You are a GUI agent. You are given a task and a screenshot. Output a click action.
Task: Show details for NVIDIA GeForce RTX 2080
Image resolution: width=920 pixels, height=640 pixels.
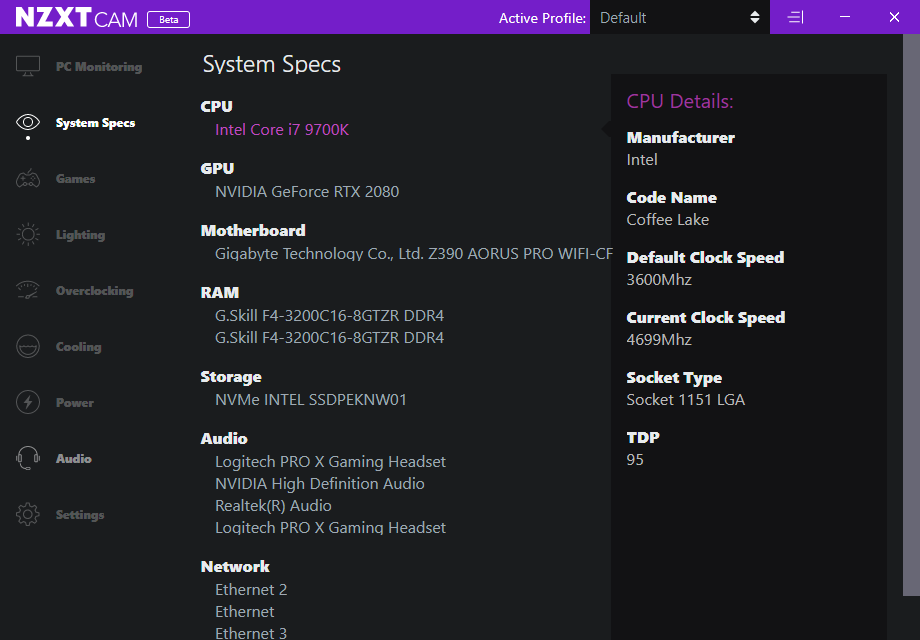tap(307, 192)
